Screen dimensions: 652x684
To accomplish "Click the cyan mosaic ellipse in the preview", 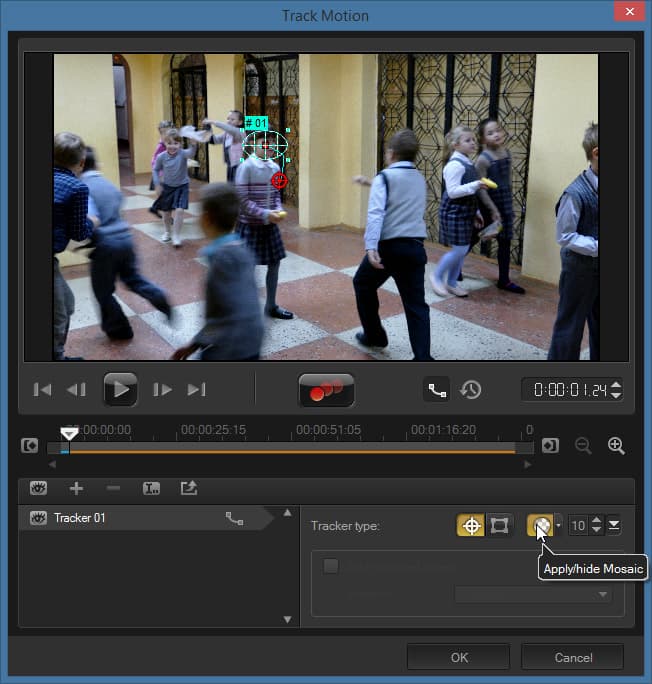I will pyautogui.click(x=265, y=145).
